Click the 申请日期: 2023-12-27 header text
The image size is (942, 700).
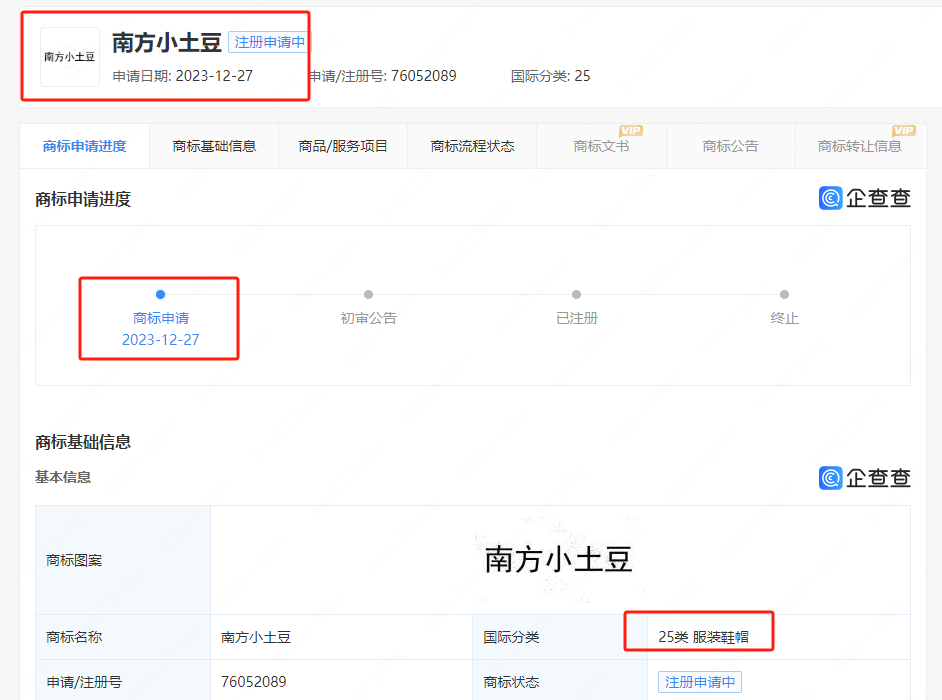pos(183,76)
